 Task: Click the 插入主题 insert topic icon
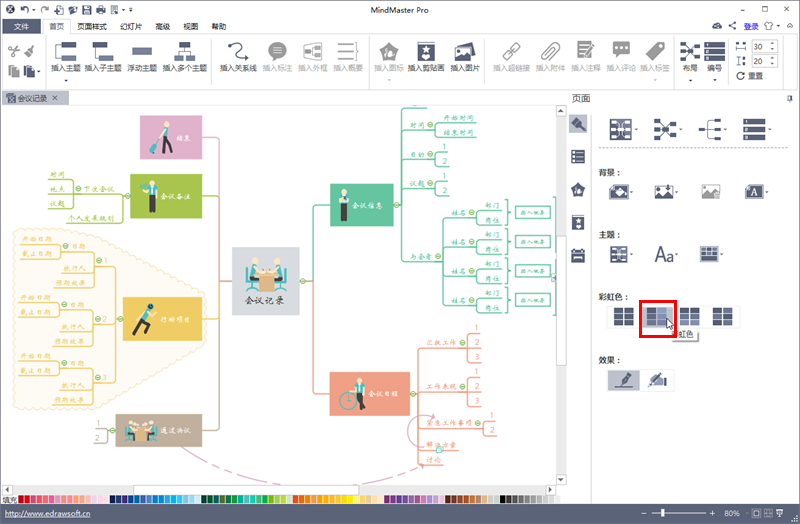coord(65,52)
